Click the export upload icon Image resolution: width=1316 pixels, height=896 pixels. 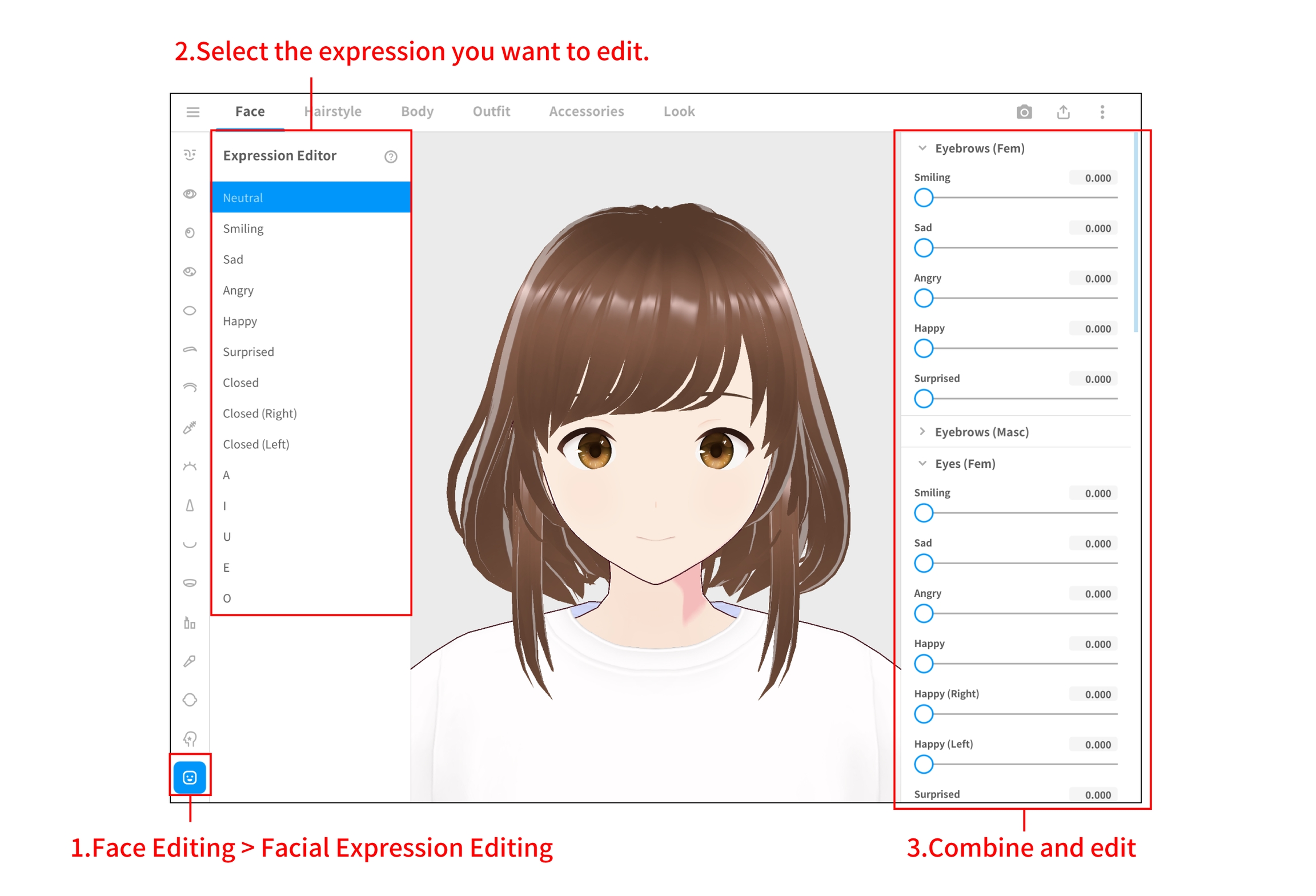pyautogui.click(x=1062, y=111)
